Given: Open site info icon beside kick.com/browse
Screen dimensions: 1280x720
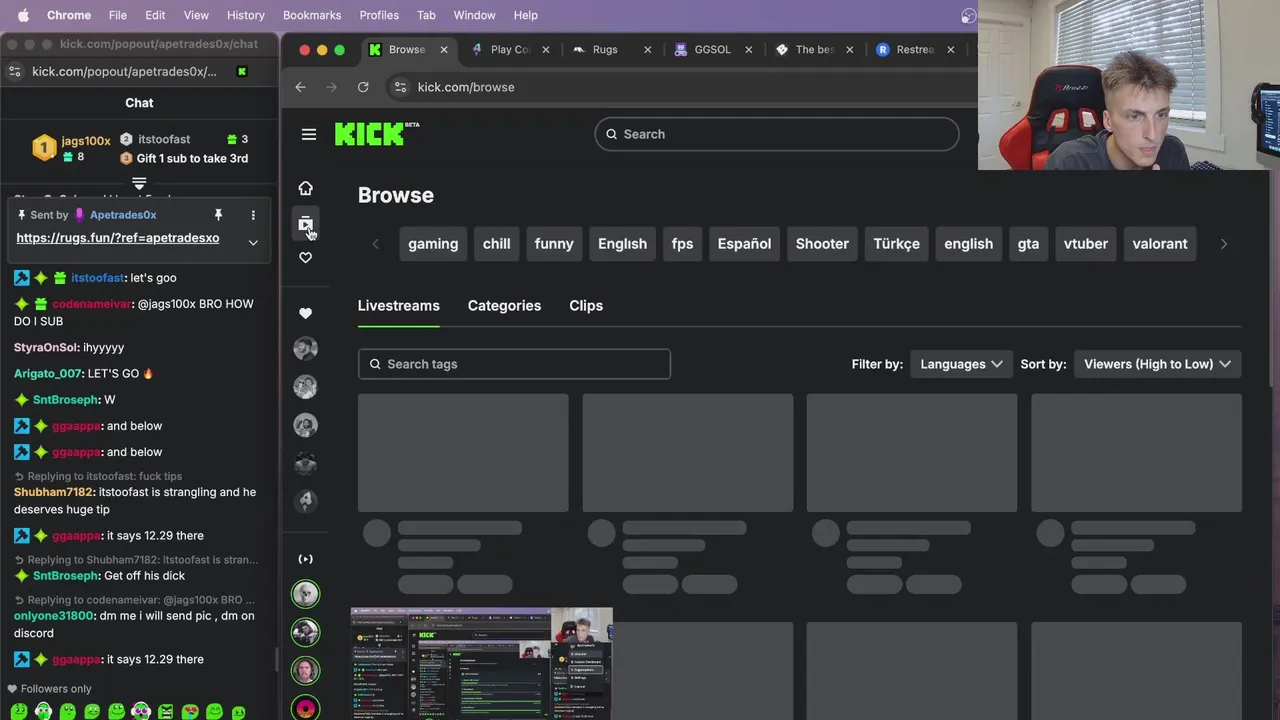Looking at the screenshot, I should [x=400, y=87].
